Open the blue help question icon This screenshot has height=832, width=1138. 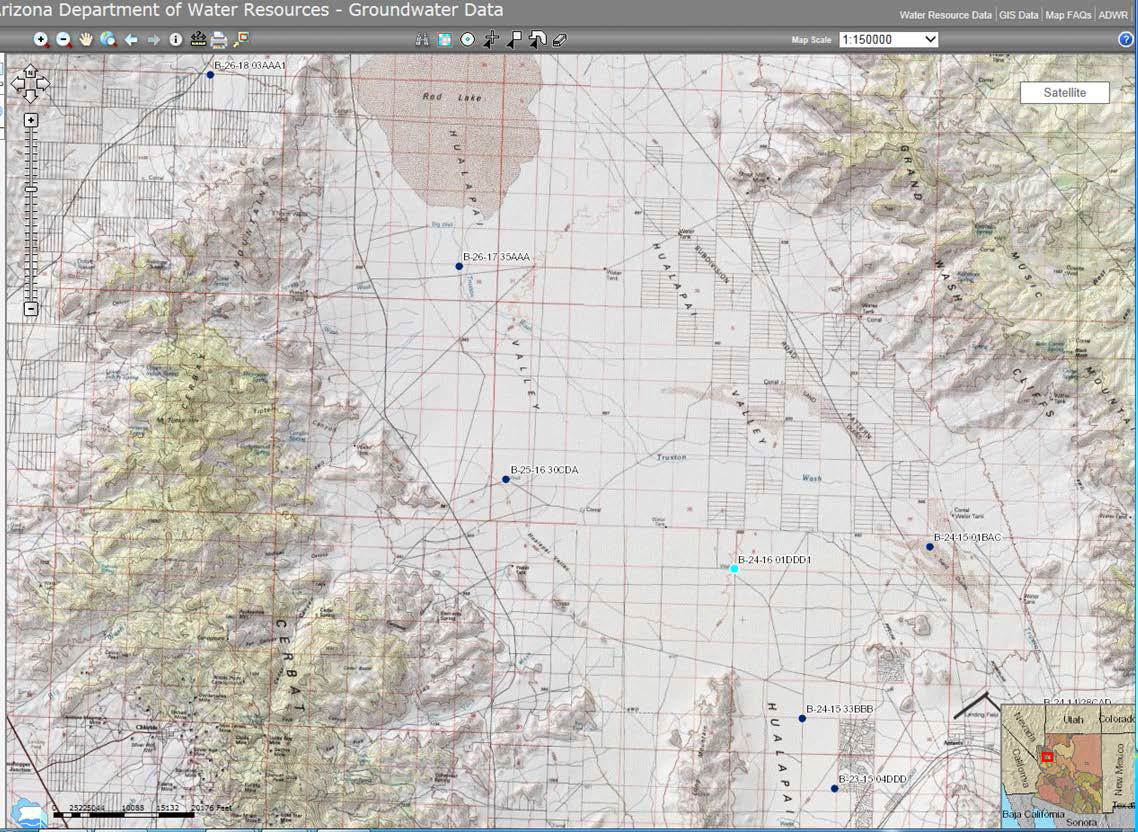(x=1125, y=40)
